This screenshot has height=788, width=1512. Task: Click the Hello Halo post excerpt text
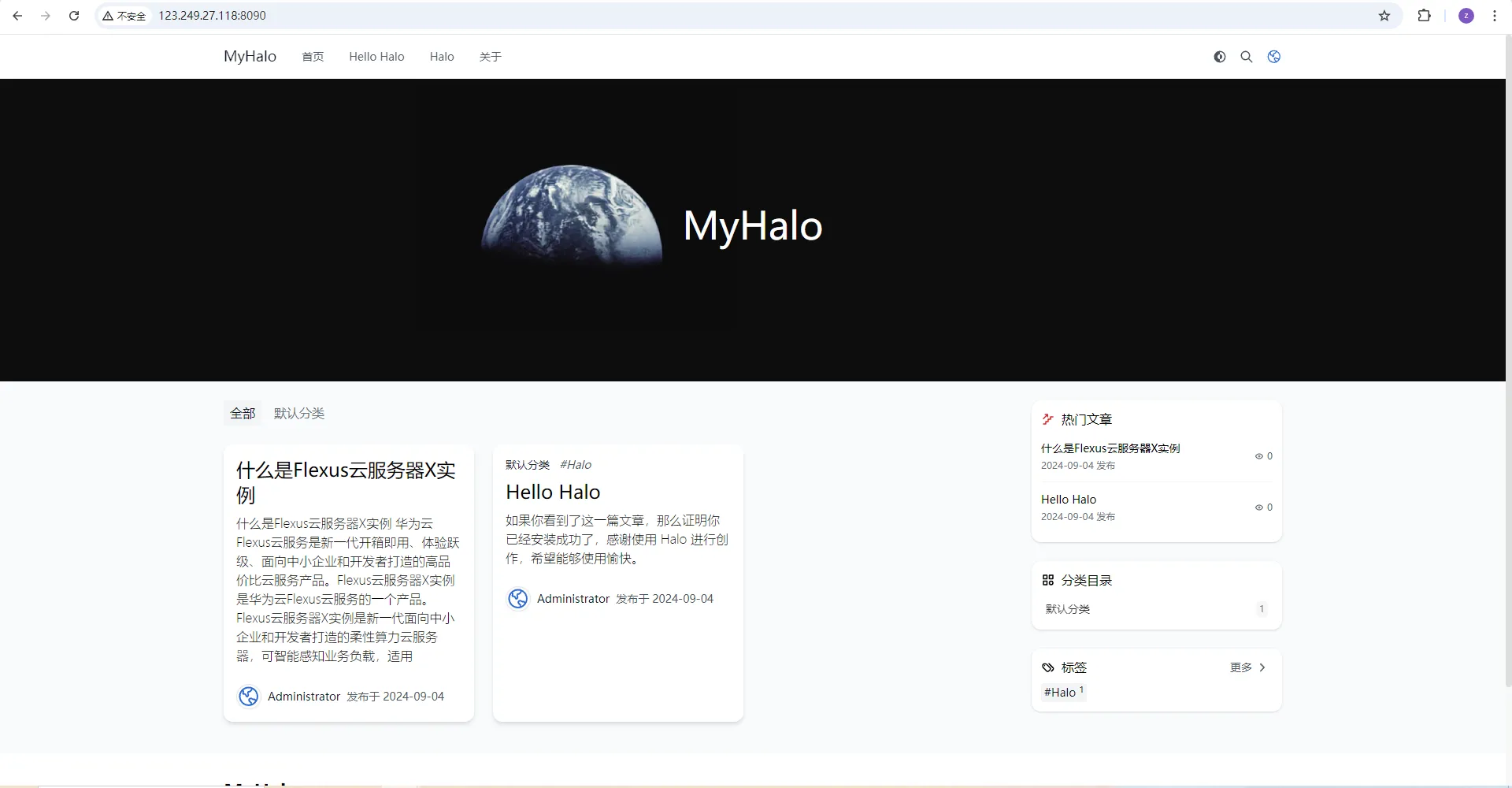[617, 540]
